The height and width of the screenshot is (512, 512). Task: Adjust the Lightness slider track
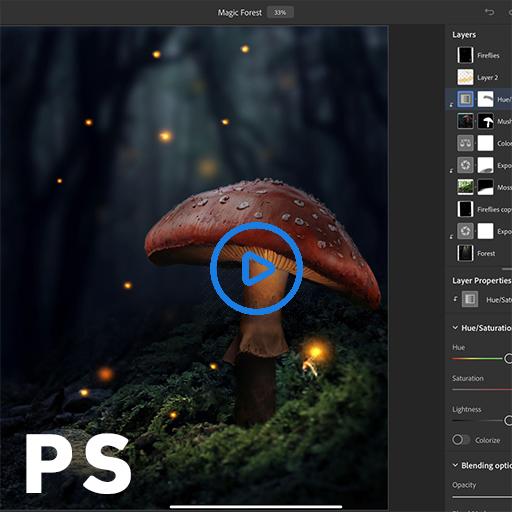(x=482, y=420)
